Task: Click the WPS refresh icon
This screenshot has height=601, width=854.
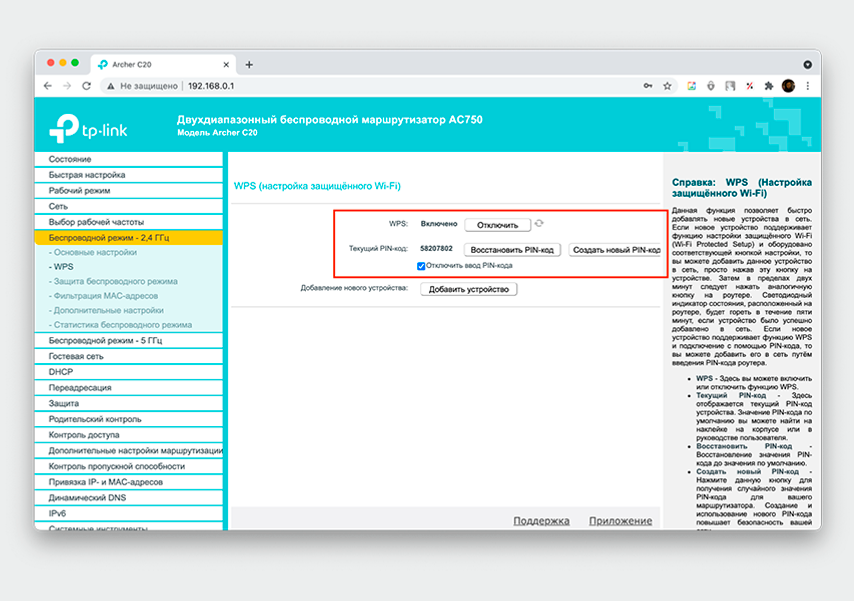Action: point(539,223)
